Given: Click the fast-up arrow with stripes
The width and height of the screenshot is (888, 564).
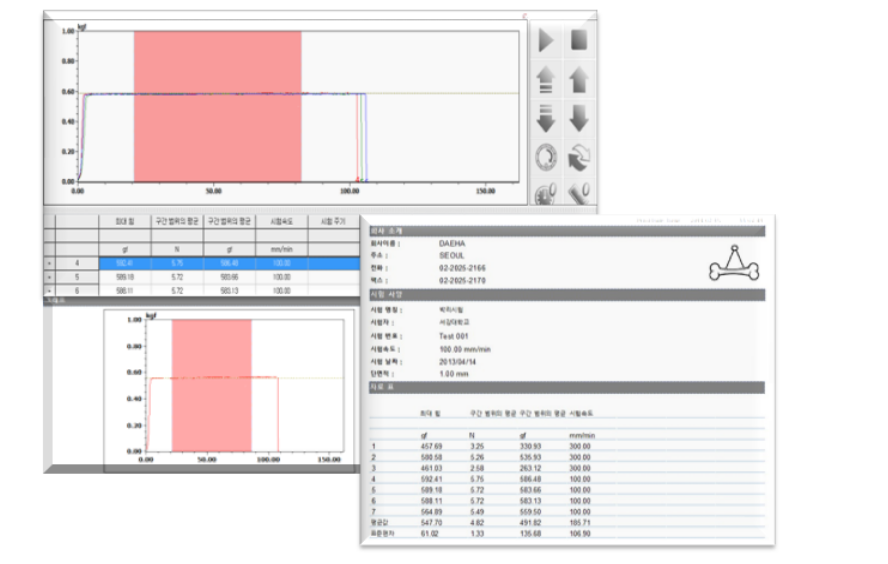Looking at the screenshot, I should [545, 80].
